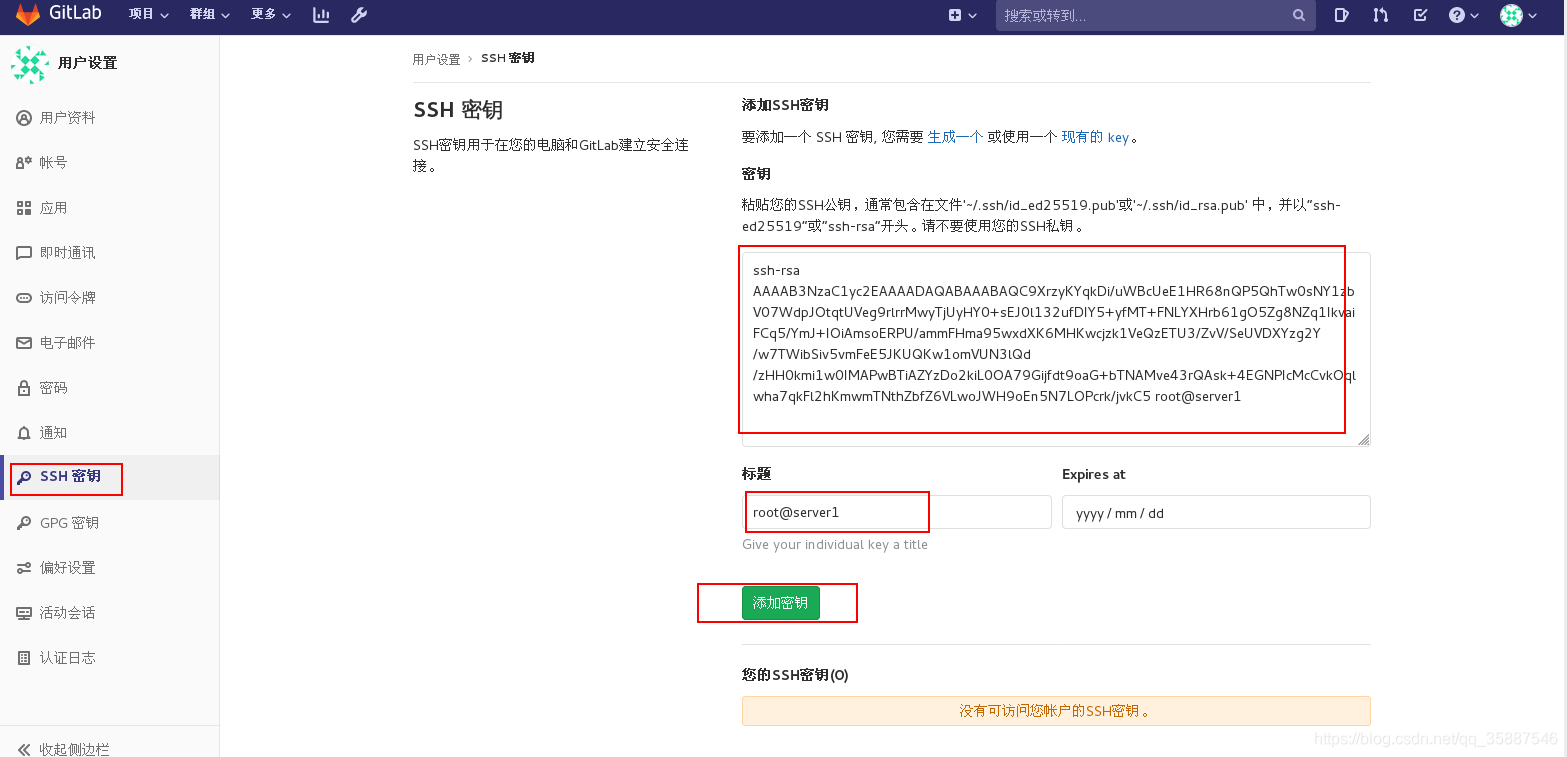Open the analytics chart icon

pos(321,15)
